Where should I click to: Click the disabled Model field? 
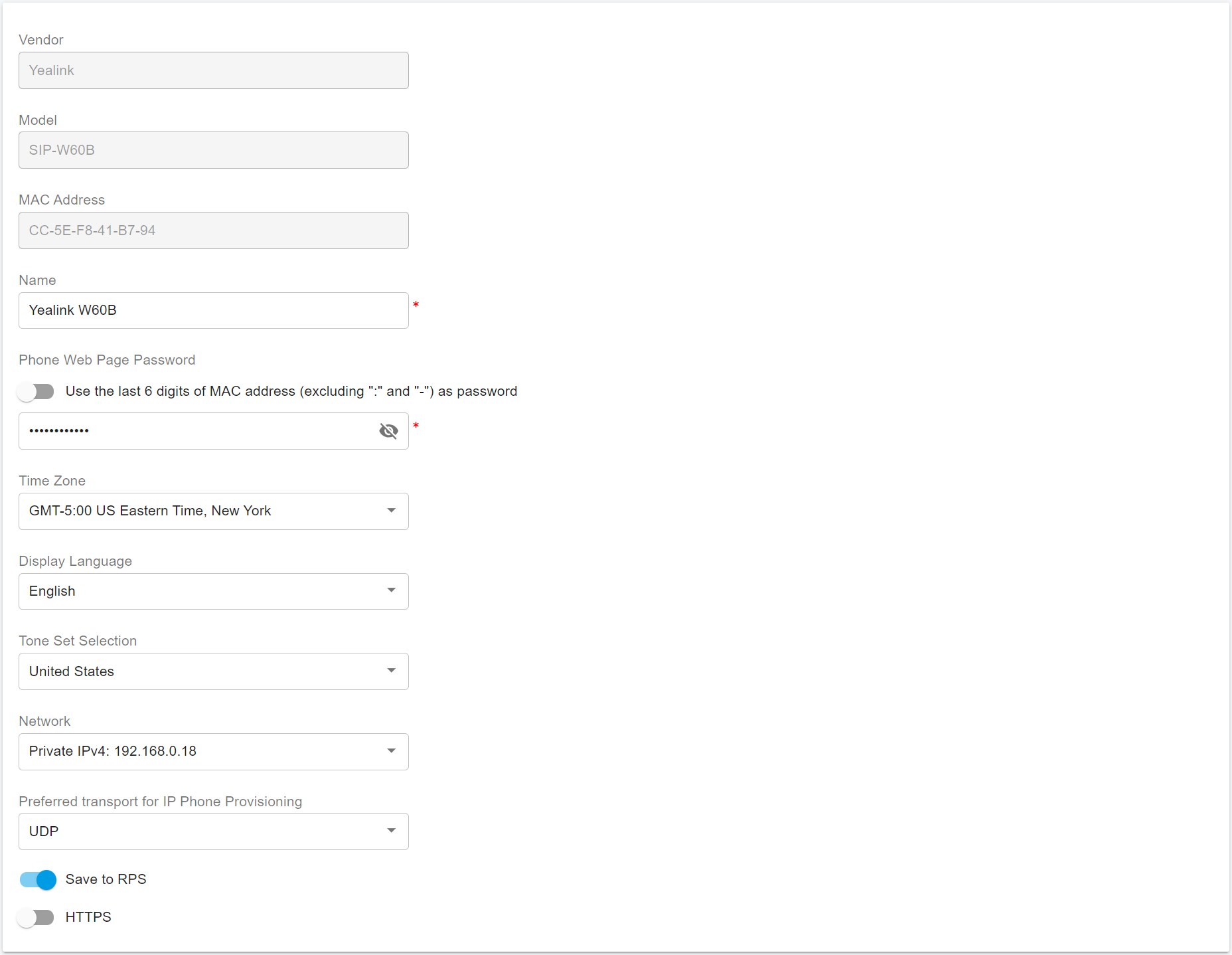point(213,150)
